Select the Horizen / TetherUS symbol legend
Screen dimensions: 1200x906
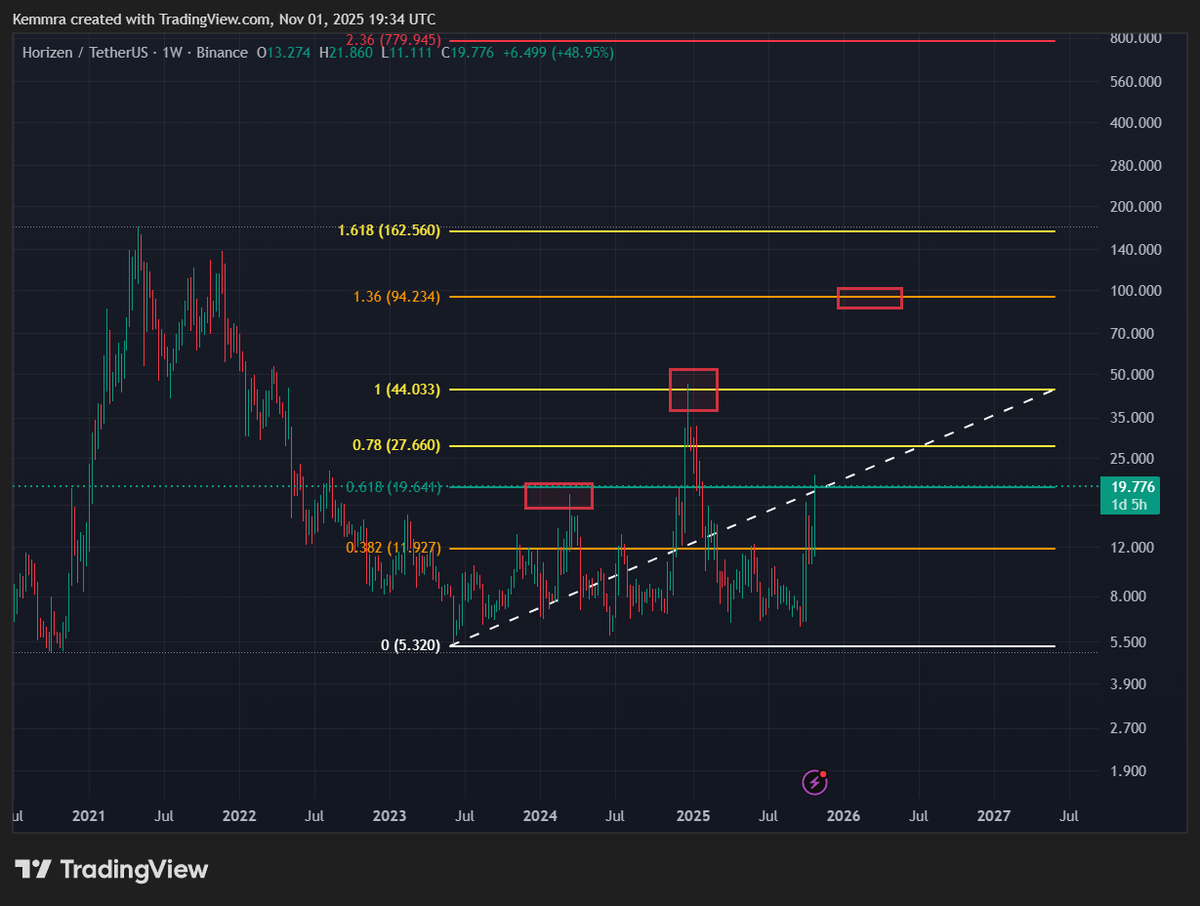point(135,52)
